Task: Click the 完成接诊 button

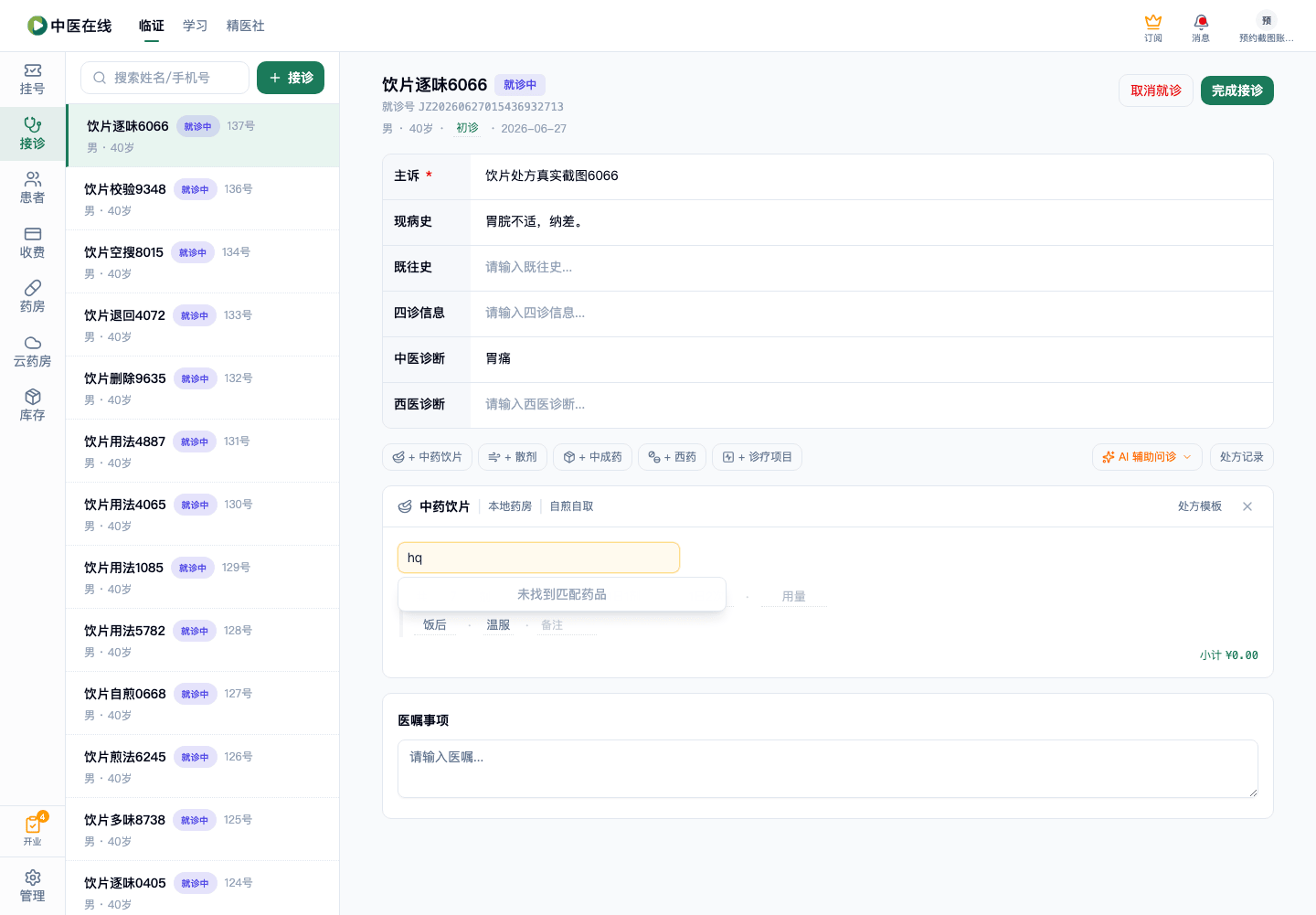Action: [1237, 90]
